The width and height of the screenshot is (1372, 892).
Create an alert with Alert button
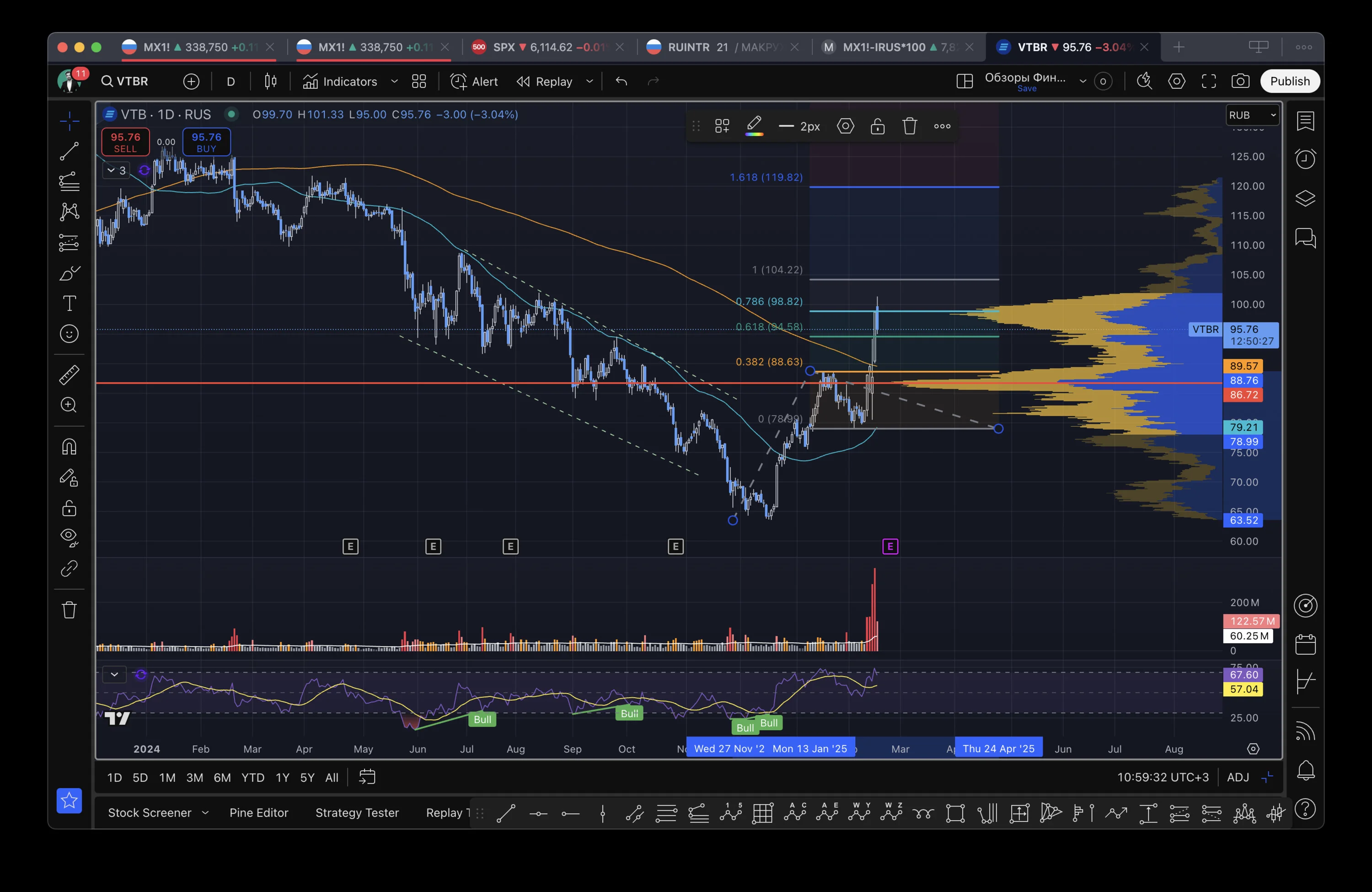pyautogui.click(x=474, y=81)
